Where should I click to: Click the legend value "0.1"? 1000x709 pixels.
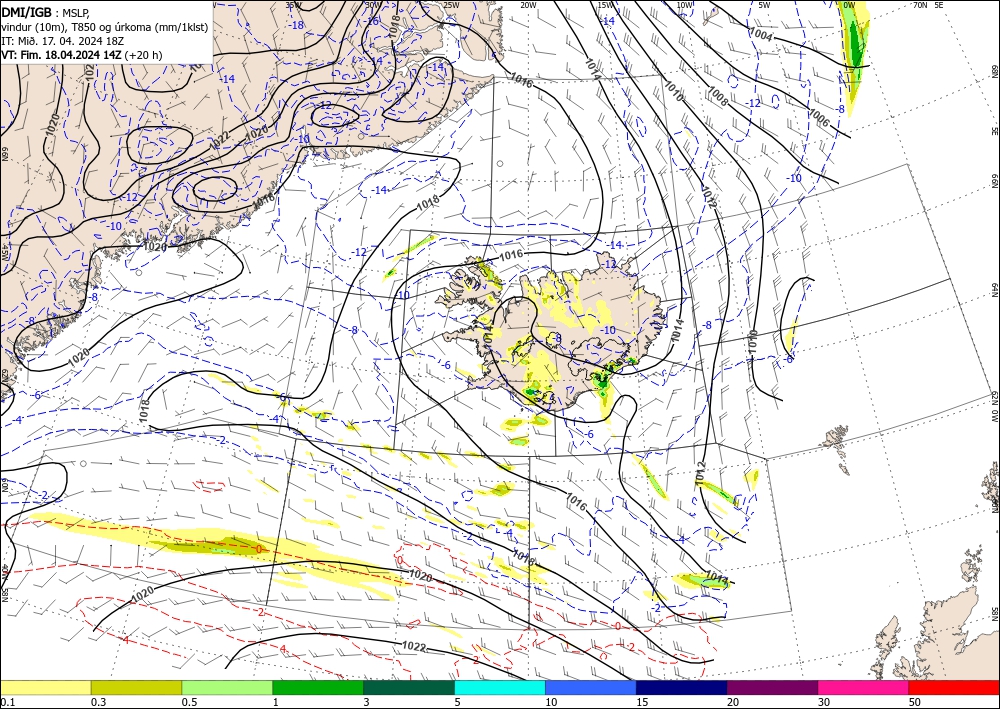pyautogui.click(x=7, y=702)
